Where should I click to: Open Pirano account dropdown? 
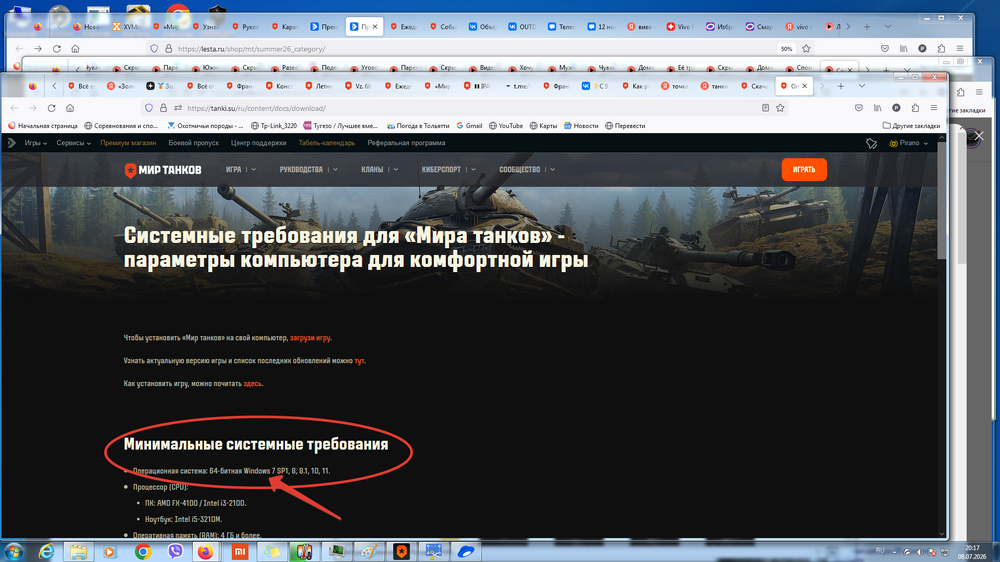909,143
